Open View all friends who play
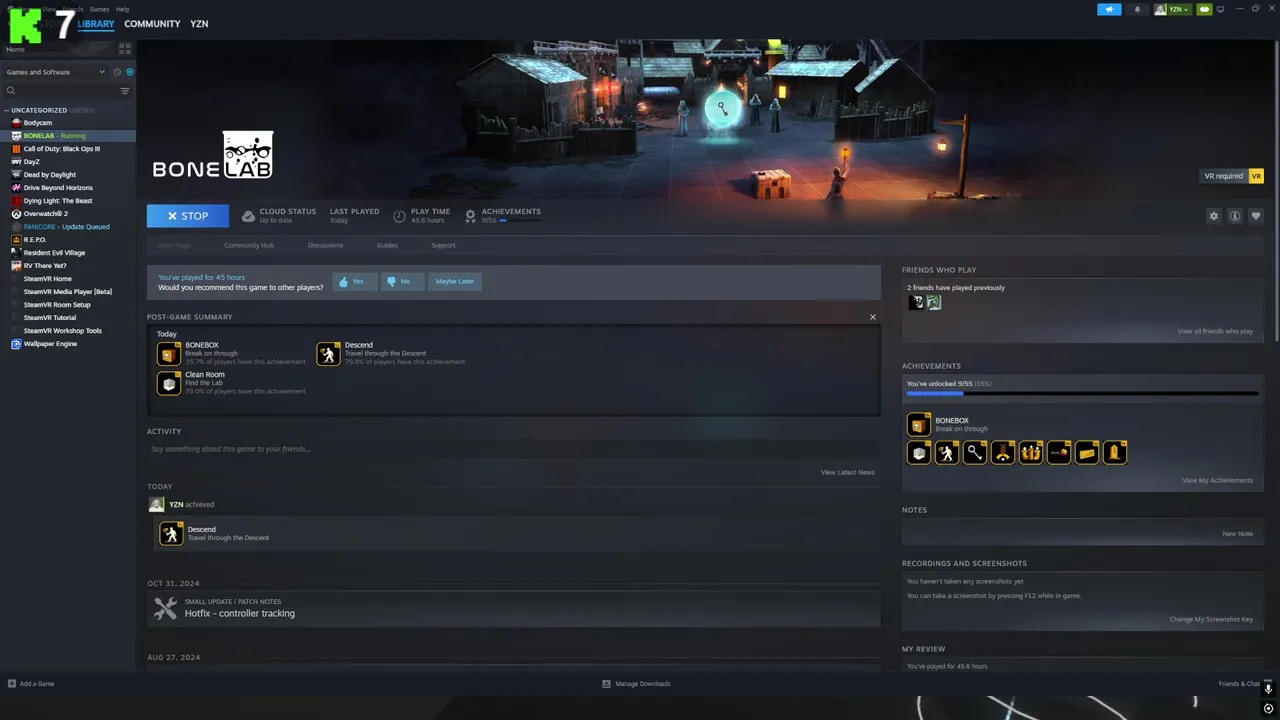1280x720 pixels. click(x=1215, y=331)
